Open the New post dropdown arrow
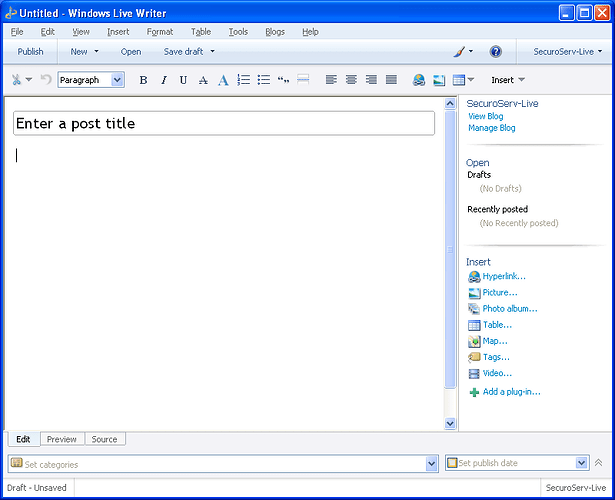 [96, 51]
